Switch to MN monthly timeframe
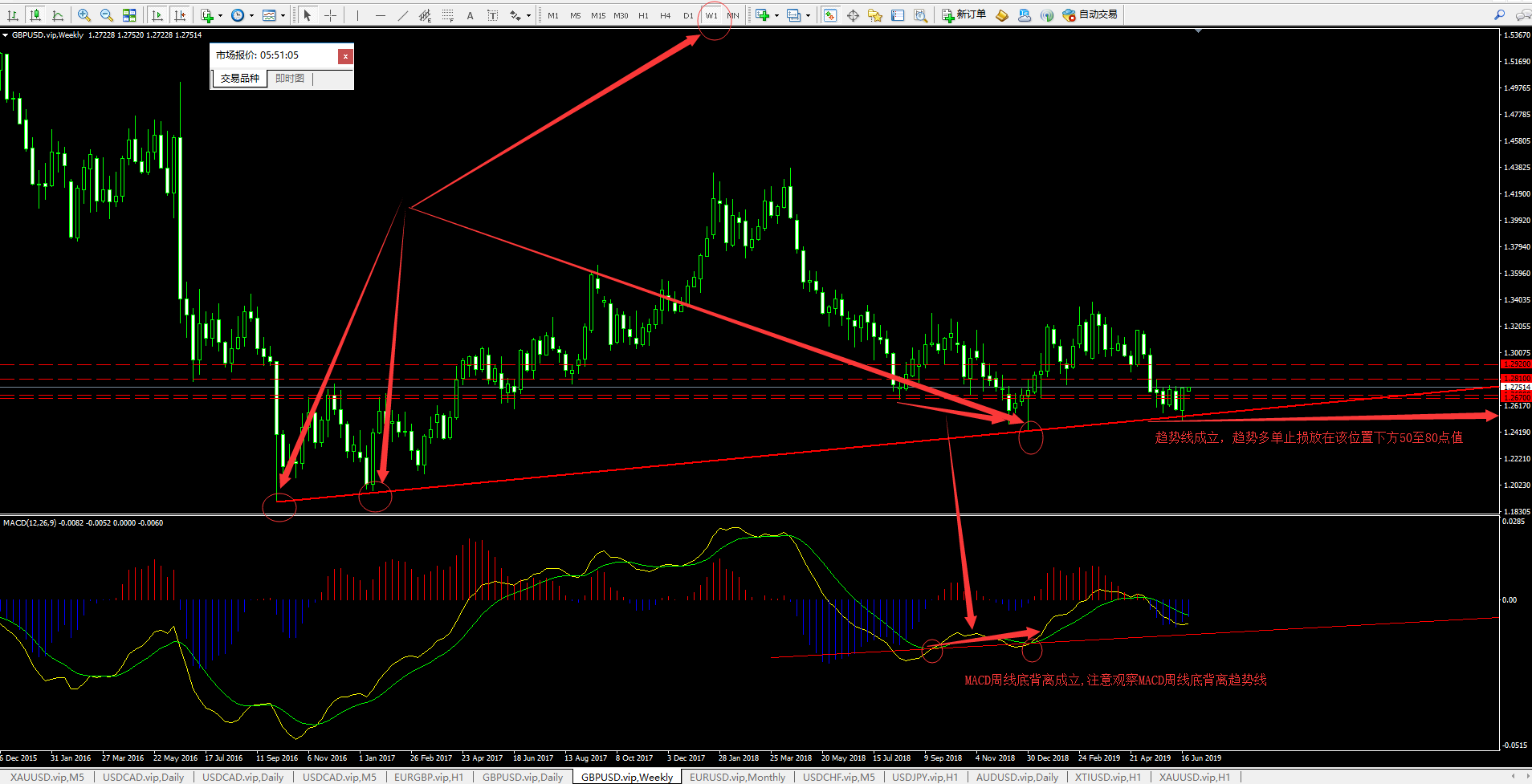Image resolution: width=1532 pixels, height=784 pixels. [733, 15]
